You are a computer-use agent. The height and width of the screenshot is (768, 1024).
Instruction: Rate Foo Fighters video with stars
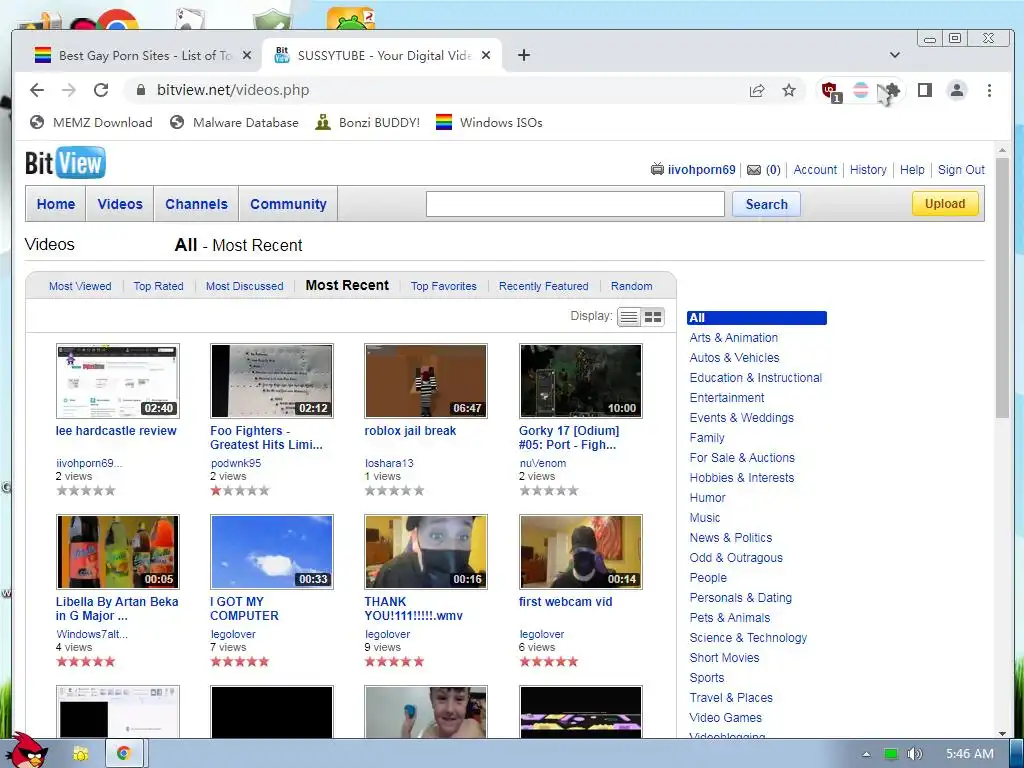[x=240, y=490]
